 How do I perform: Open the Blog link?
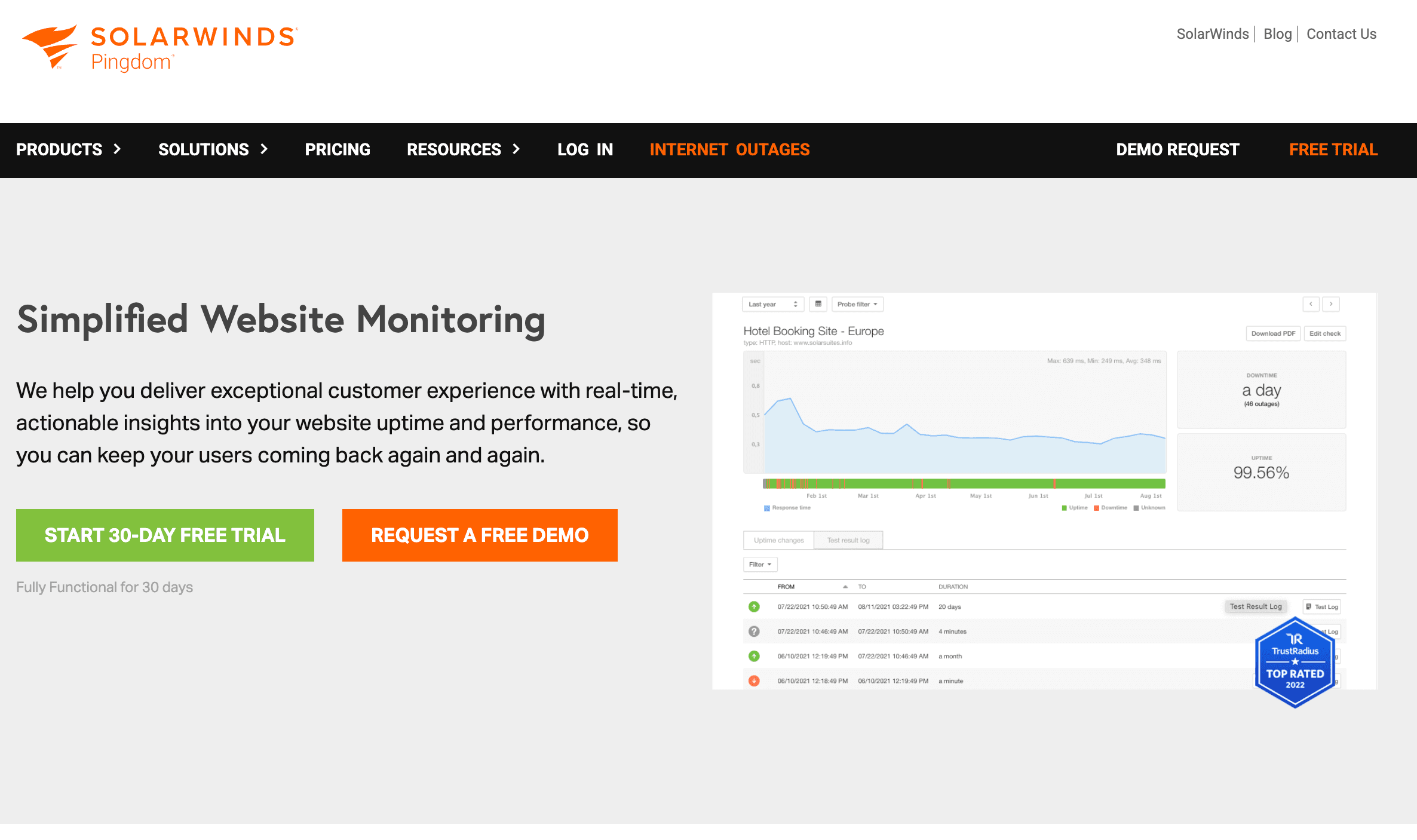coord(1277,34)
